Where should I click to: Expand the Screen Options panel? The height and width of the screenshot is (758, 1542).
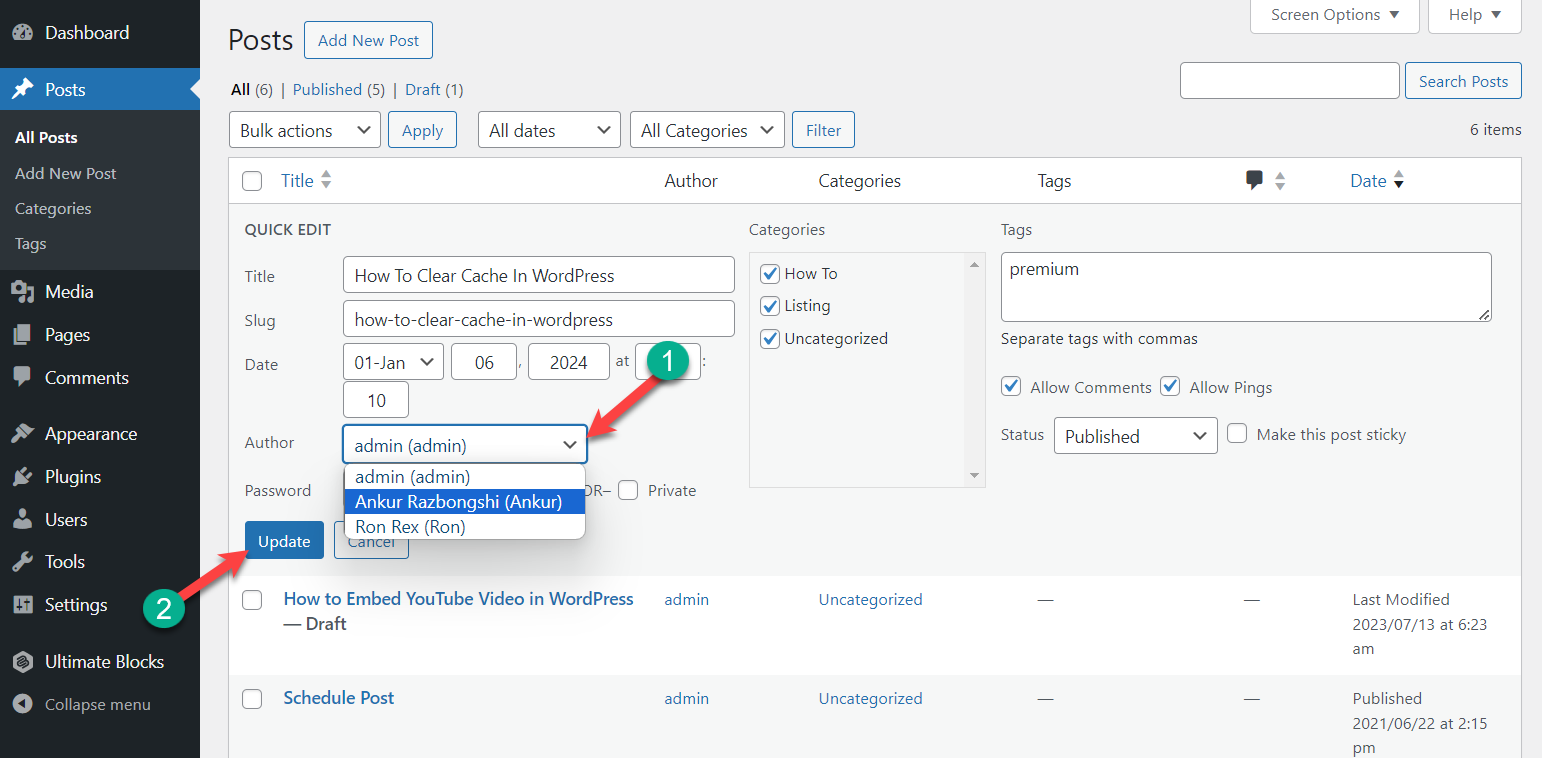tap(1335, 15)
